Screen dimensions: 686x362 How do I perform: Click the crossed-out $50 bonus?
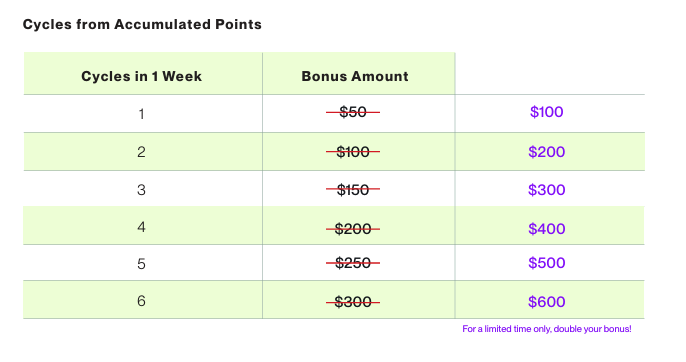tap(353, 112)
